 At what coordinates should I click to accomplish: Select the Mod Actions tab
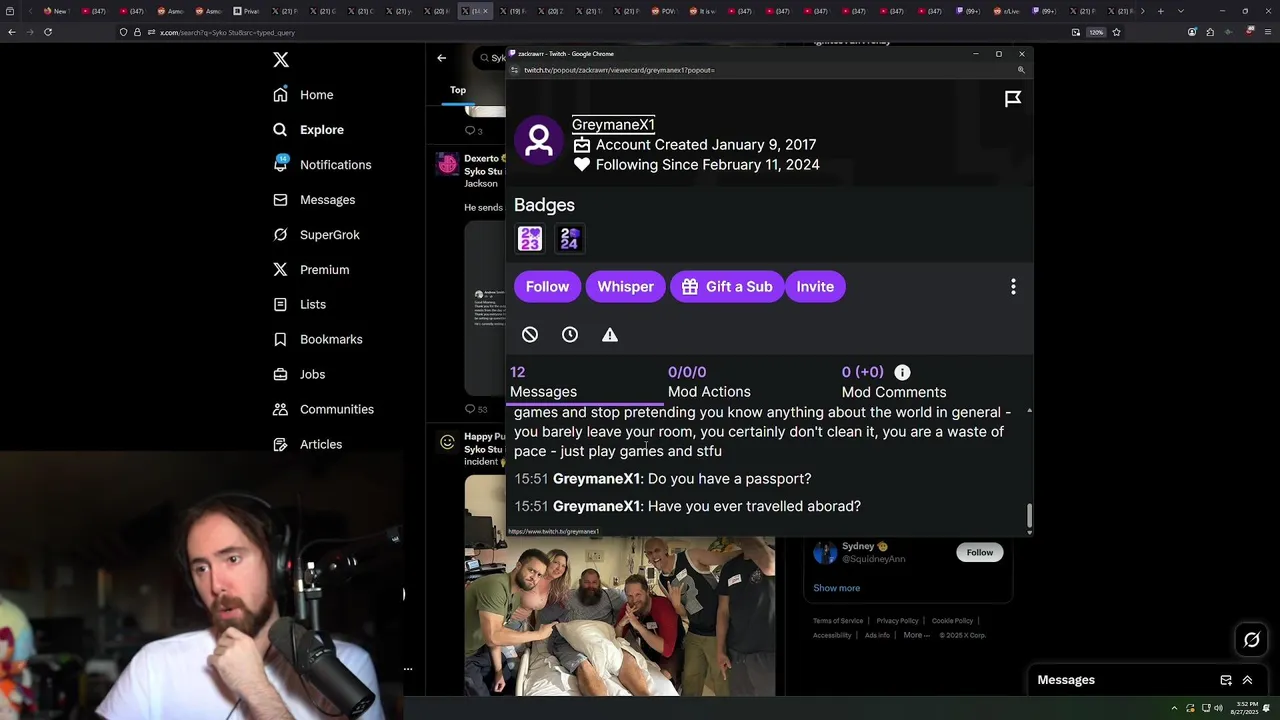point(709,382)
